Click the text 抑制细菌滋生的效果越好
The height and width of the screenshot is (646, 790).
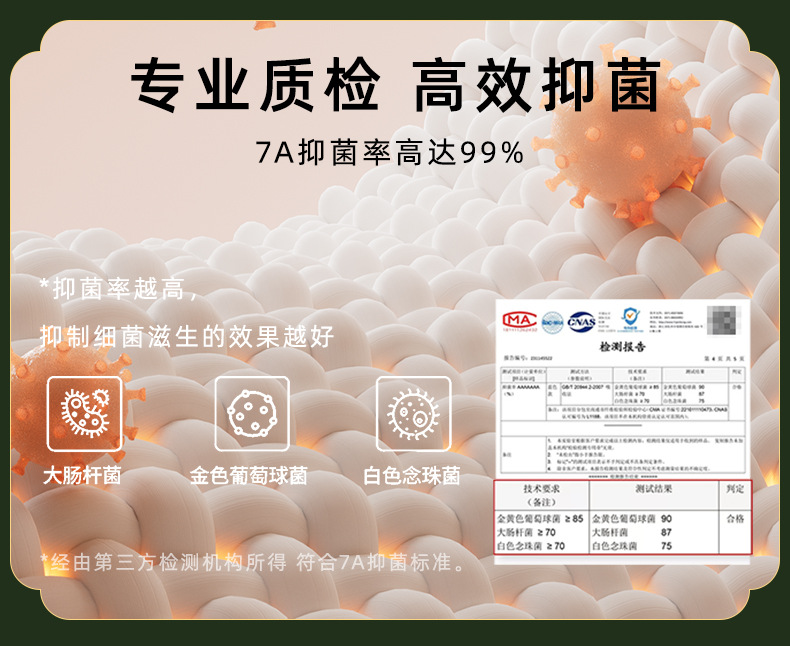click(x=187, y=337)
